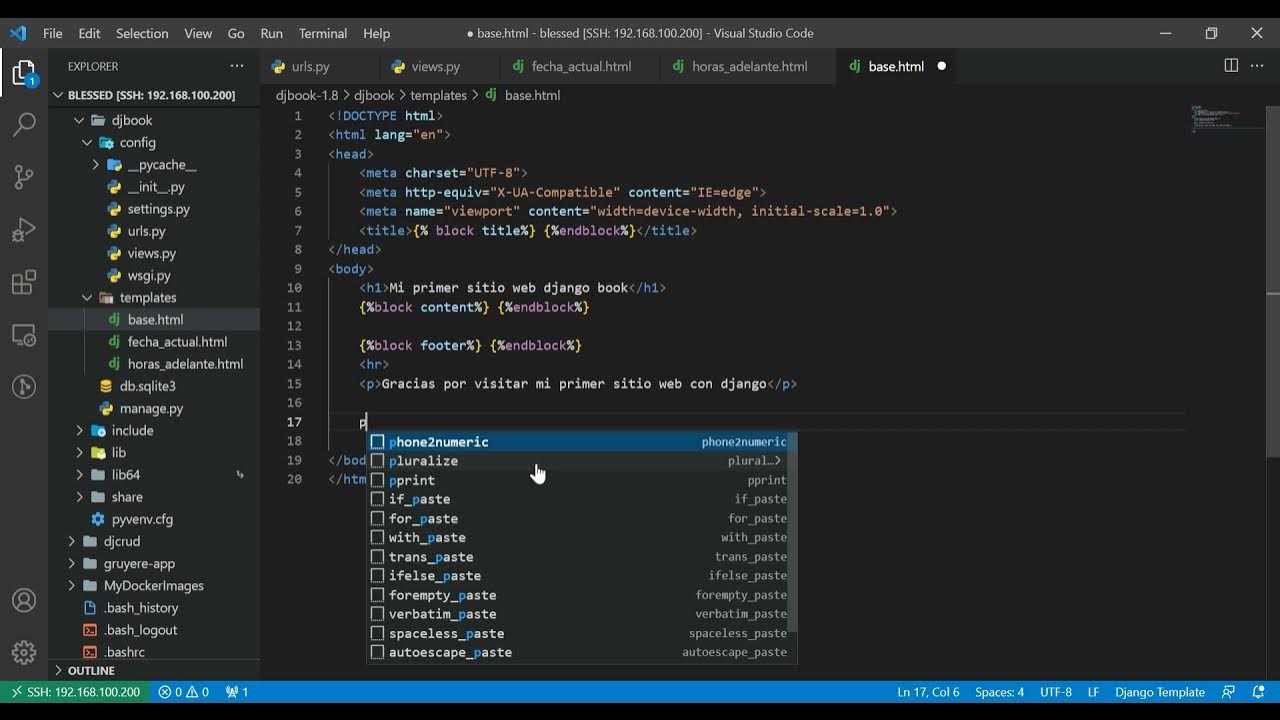Image resolution: width=1280 pixels, height=720 pixels.
Task: Change encoding via UTF-8 status
Action: 1055,692
